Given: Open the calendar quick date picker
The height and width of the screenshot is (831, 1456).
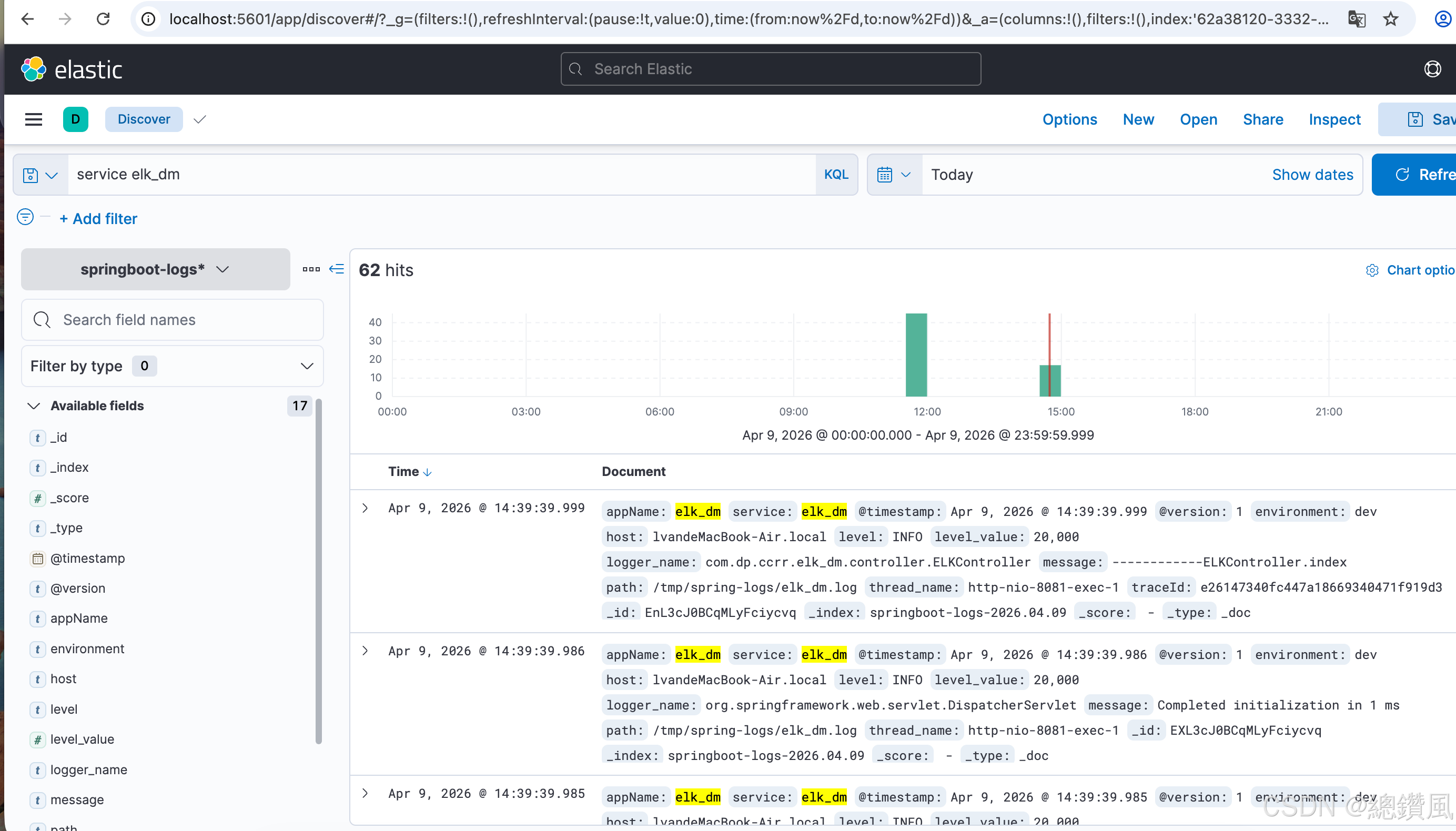Looking at the screenshot, I should (893, 175).
